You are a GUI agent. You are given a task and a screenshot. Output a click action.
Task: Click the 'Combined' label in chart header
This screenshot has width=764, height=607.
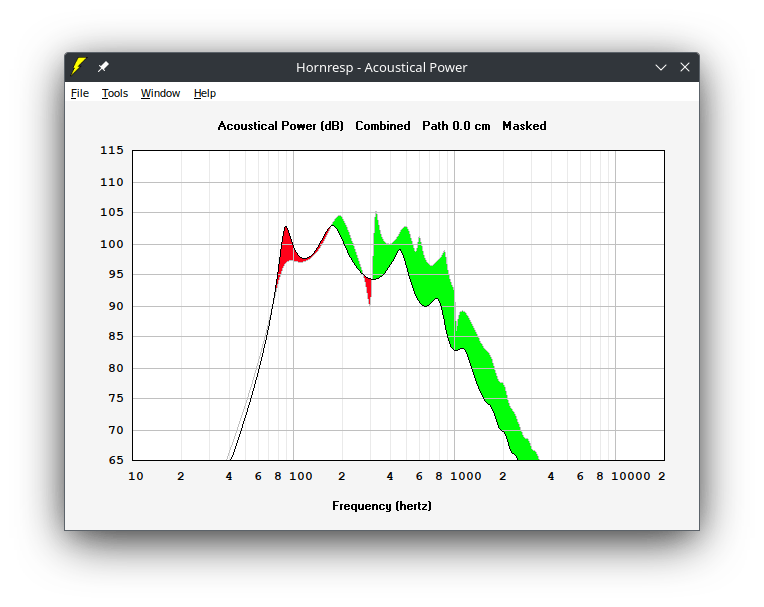pos(382,126)
